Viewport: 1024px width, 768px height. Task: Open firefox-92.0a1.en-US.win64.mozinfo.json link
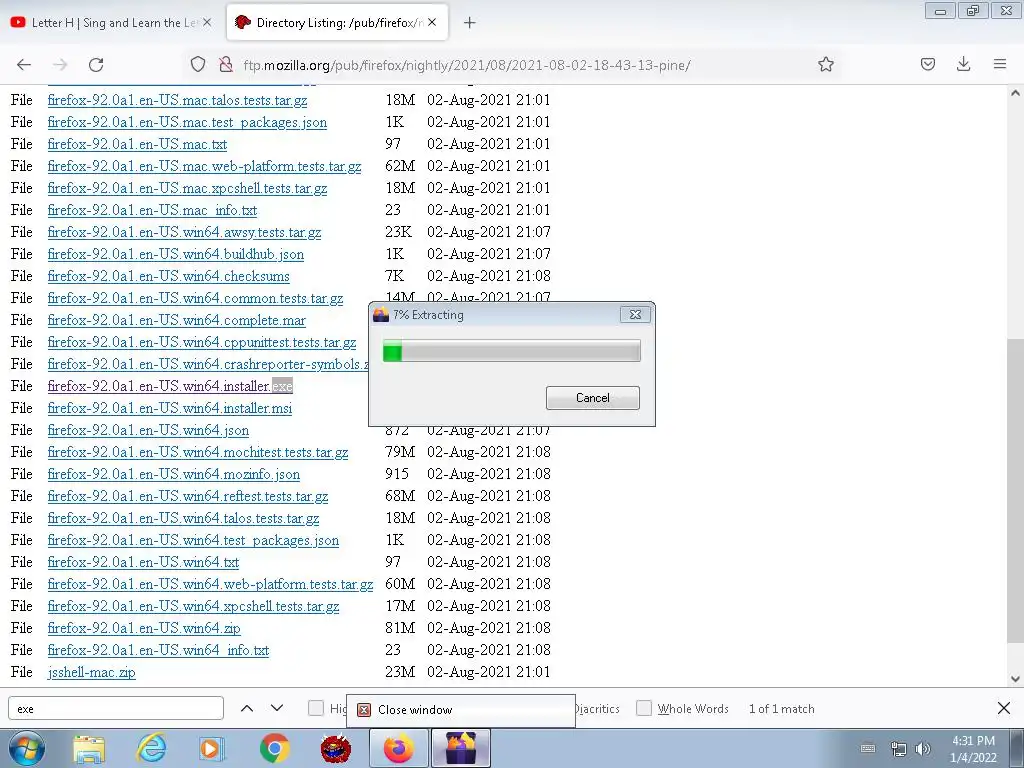(174, 474)
